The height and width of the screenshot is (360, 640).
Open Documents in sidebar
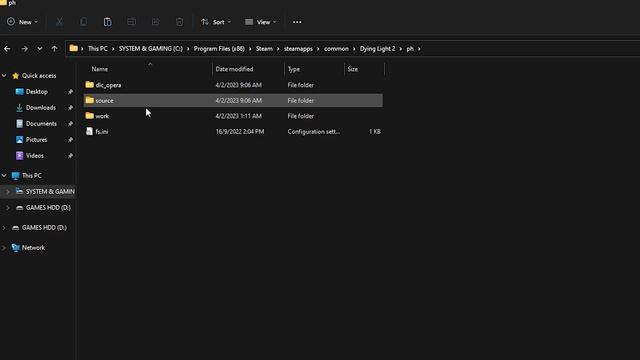41,124
